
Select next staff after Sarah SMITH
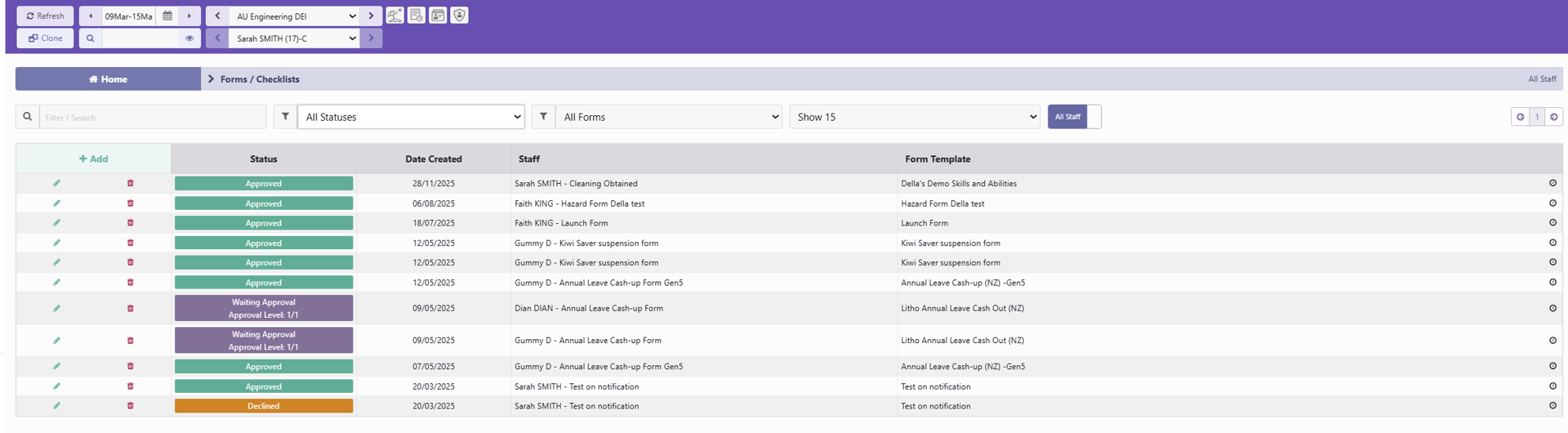pos(371,38)
